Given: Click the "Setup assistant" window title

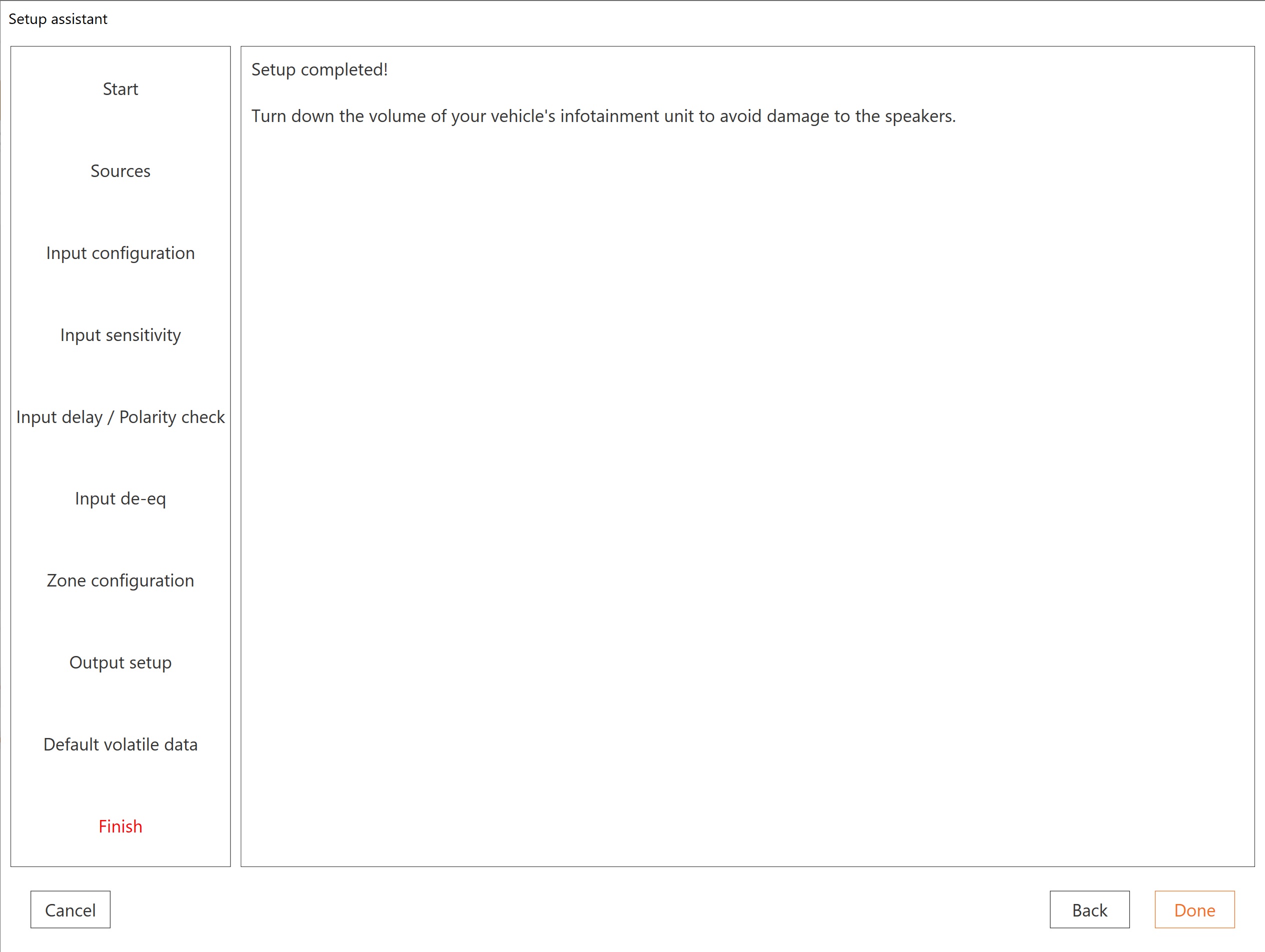Looking at the screenshot, I should click(58, 19).
